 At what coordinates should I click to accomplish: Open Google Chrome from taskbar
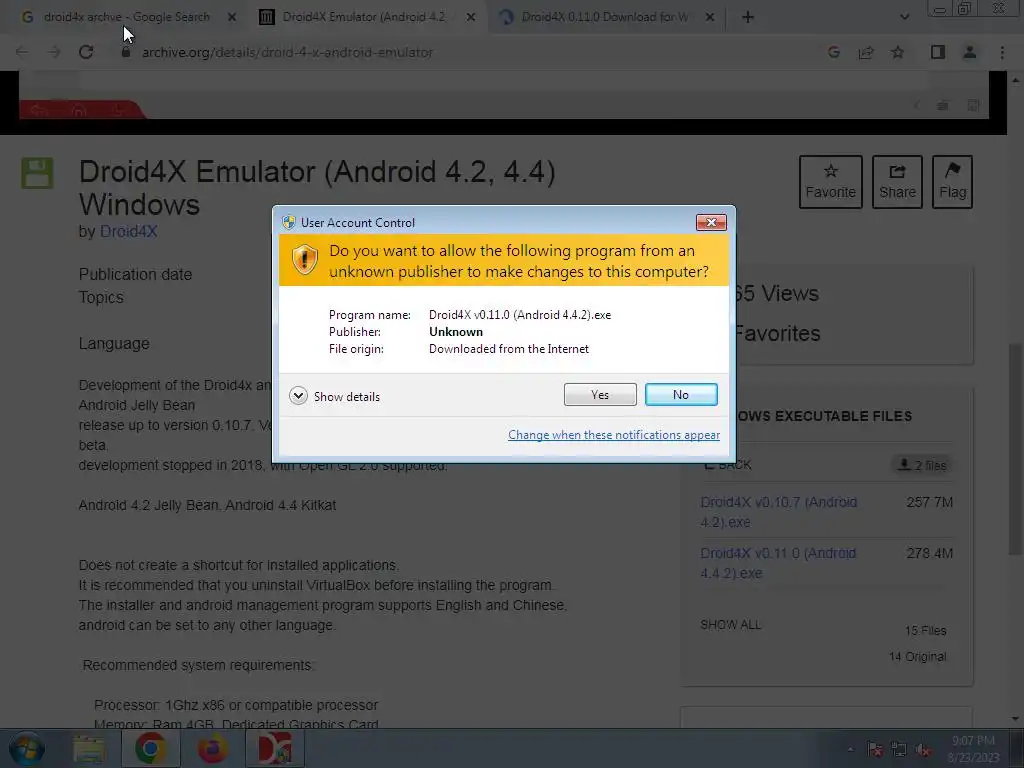150,748
